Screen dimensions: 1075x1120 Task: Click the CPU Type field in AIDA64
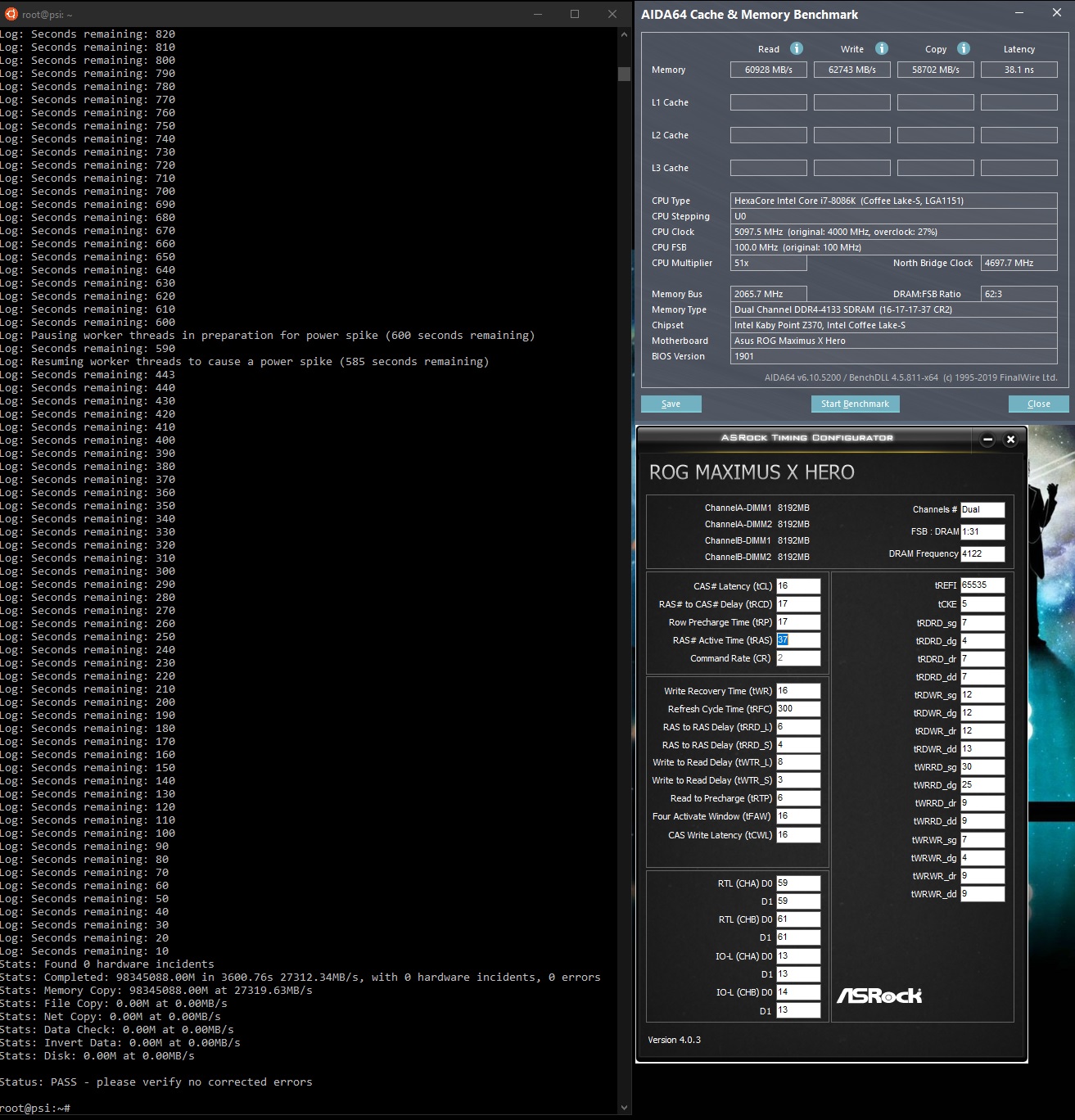click(894, 201)
